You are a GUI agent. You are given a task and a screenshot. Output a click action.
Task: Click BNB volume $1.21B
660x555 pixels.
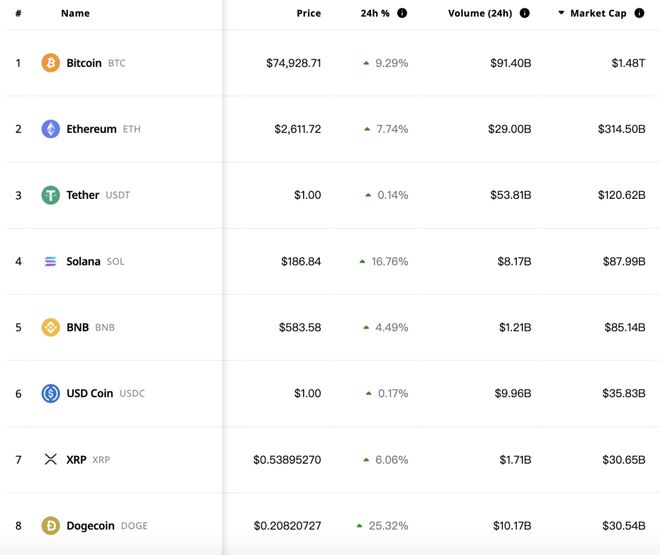point(515,327)
